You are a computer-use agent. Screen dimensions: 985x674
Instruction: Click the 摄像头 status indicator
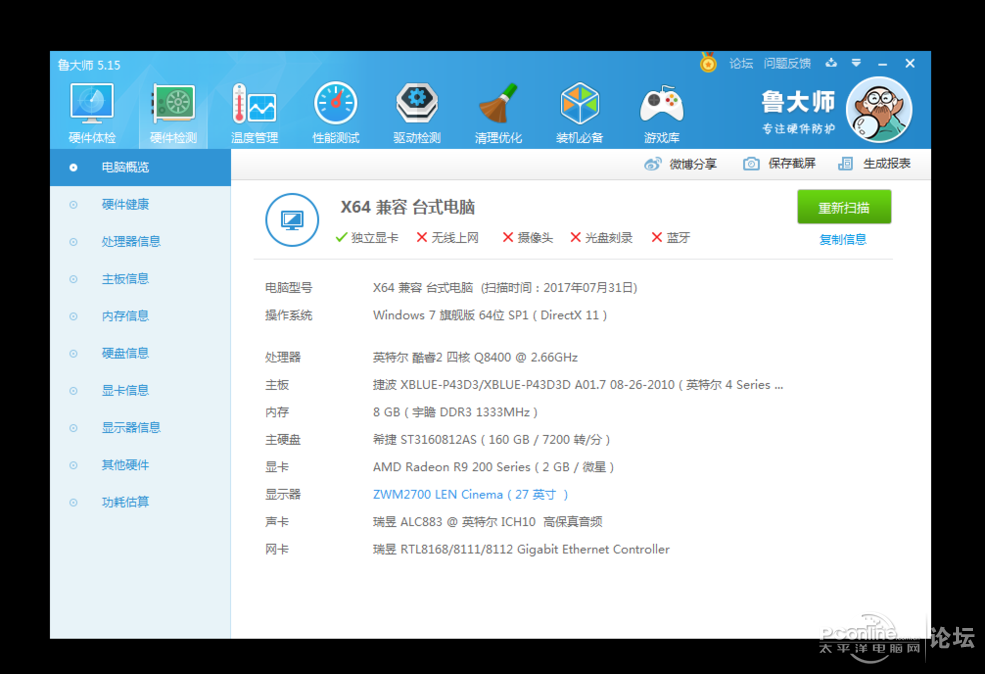click(x=528, y=237)
